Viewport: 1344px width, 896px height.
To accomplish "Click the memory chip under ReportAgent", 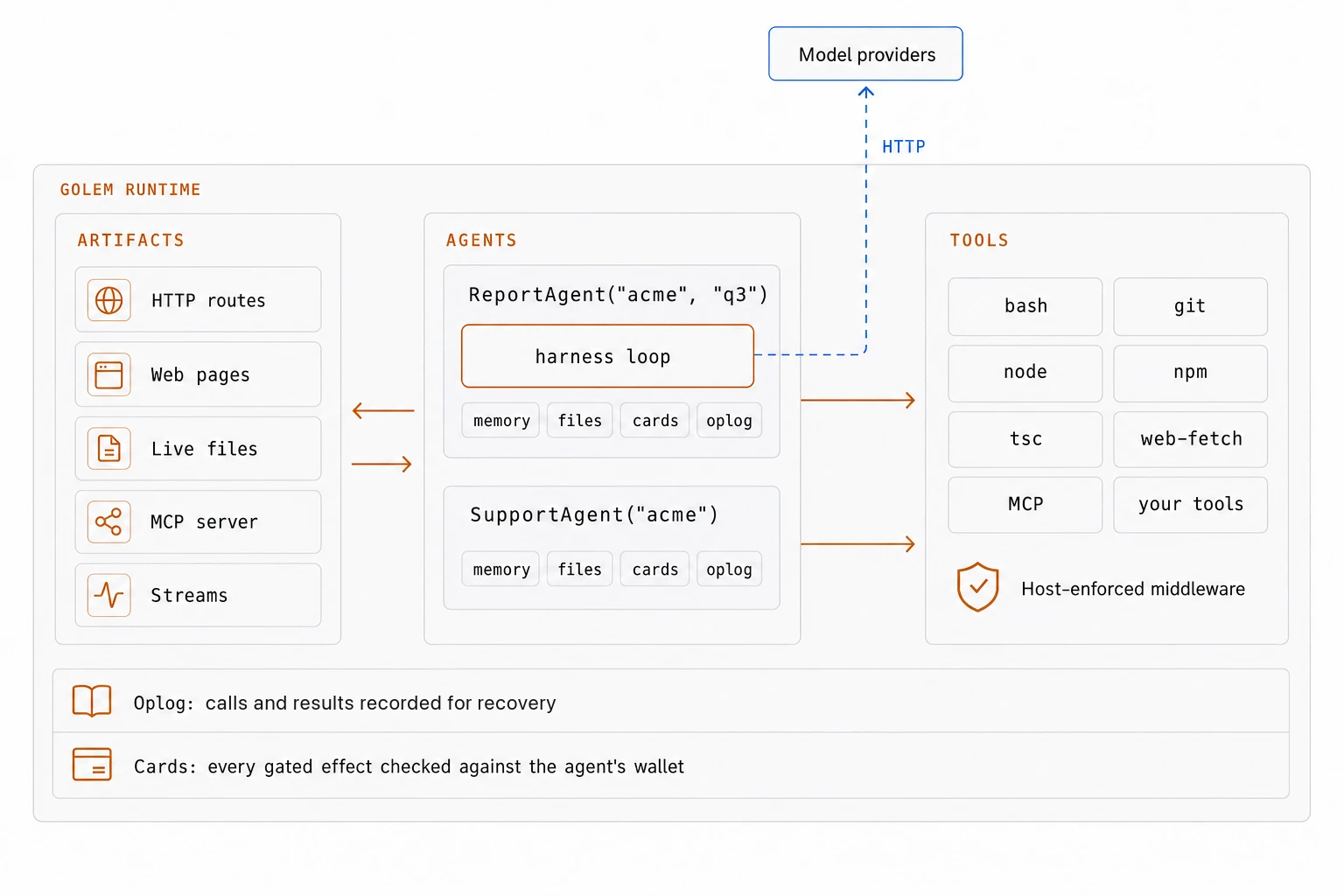I will (x=501, y=421).
